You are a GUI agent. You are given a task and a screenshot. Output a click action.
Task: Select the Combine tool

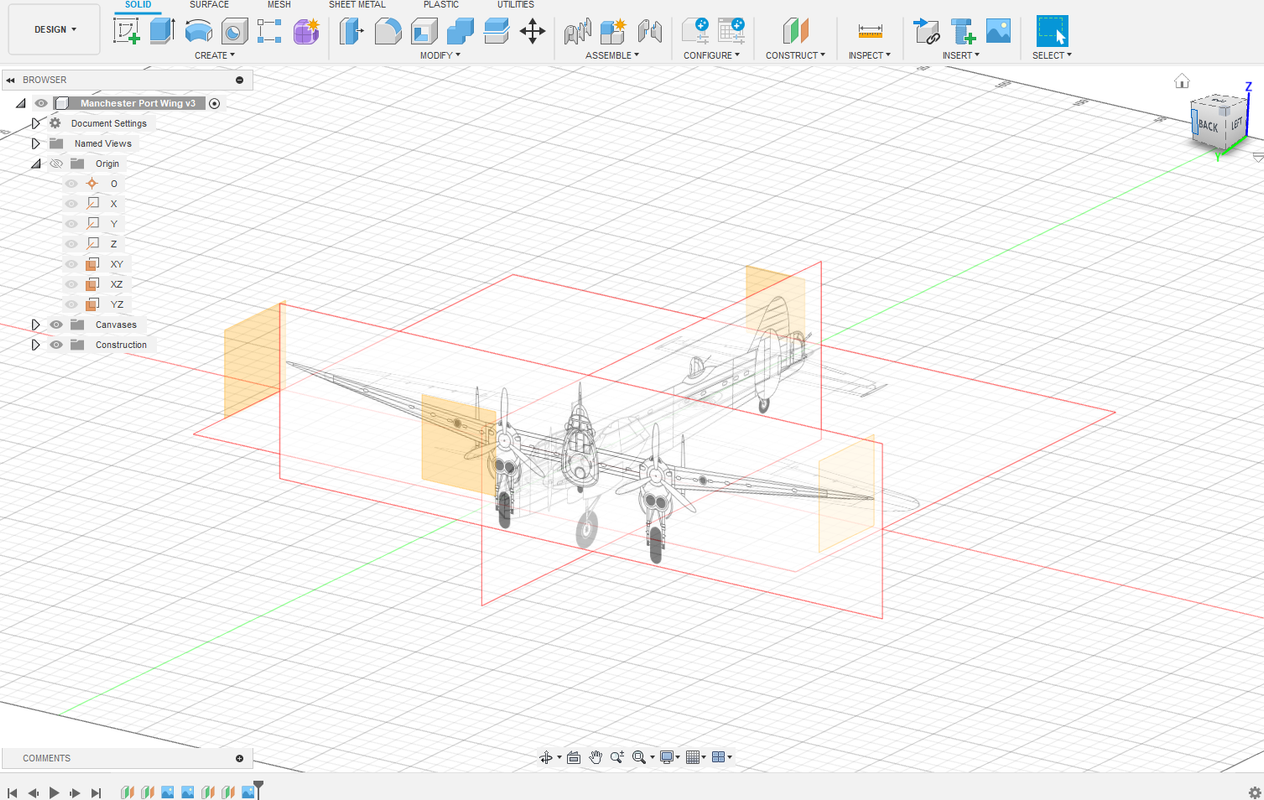tap(460, 31)
